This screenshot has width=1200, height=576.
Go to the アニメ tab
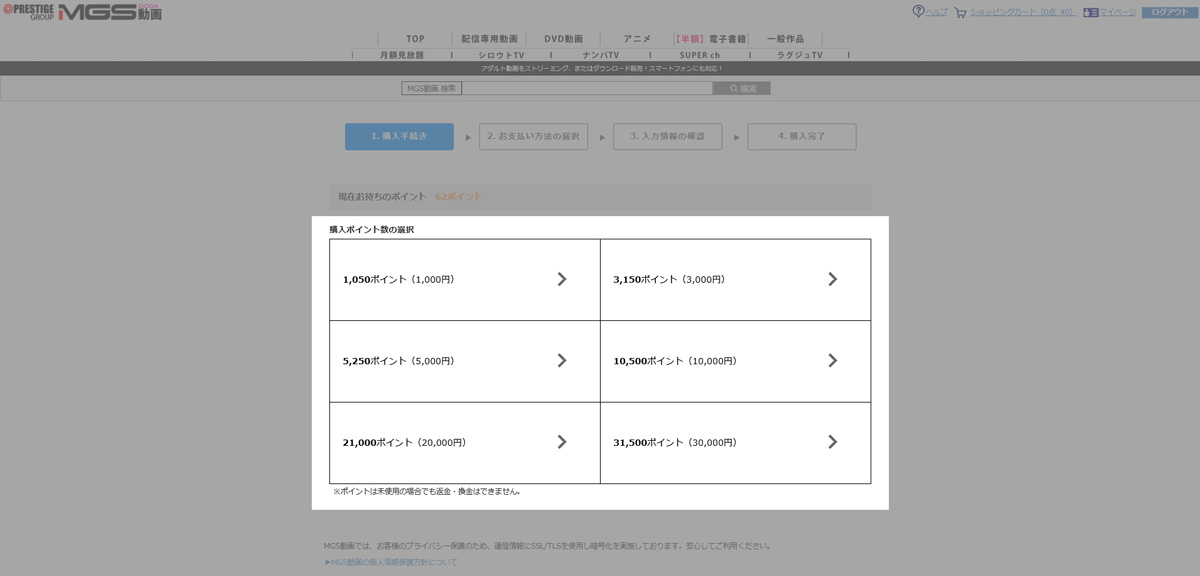(x=637, y=39)
